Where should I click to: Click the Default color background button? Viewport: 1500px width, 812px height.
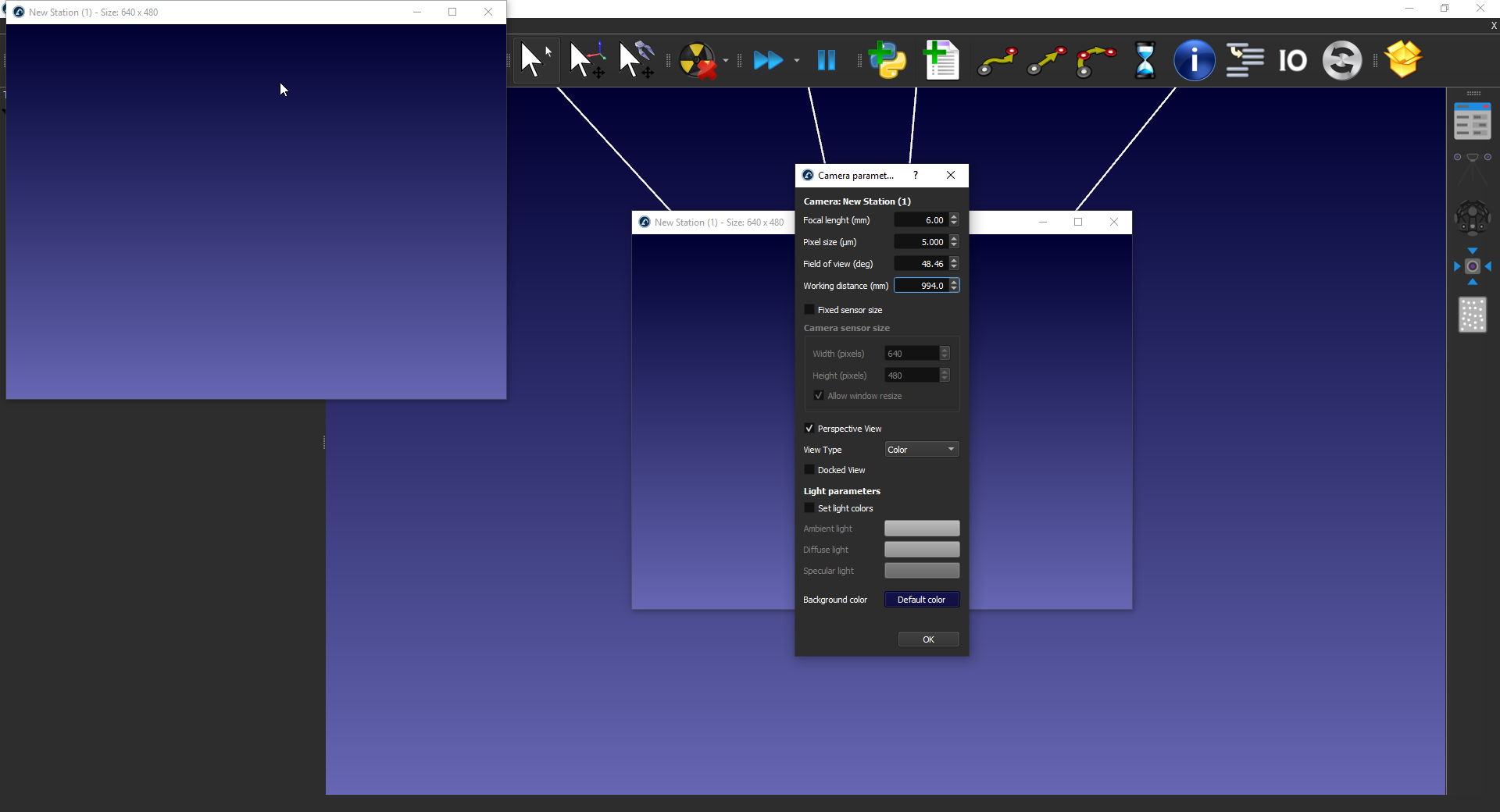922,600
